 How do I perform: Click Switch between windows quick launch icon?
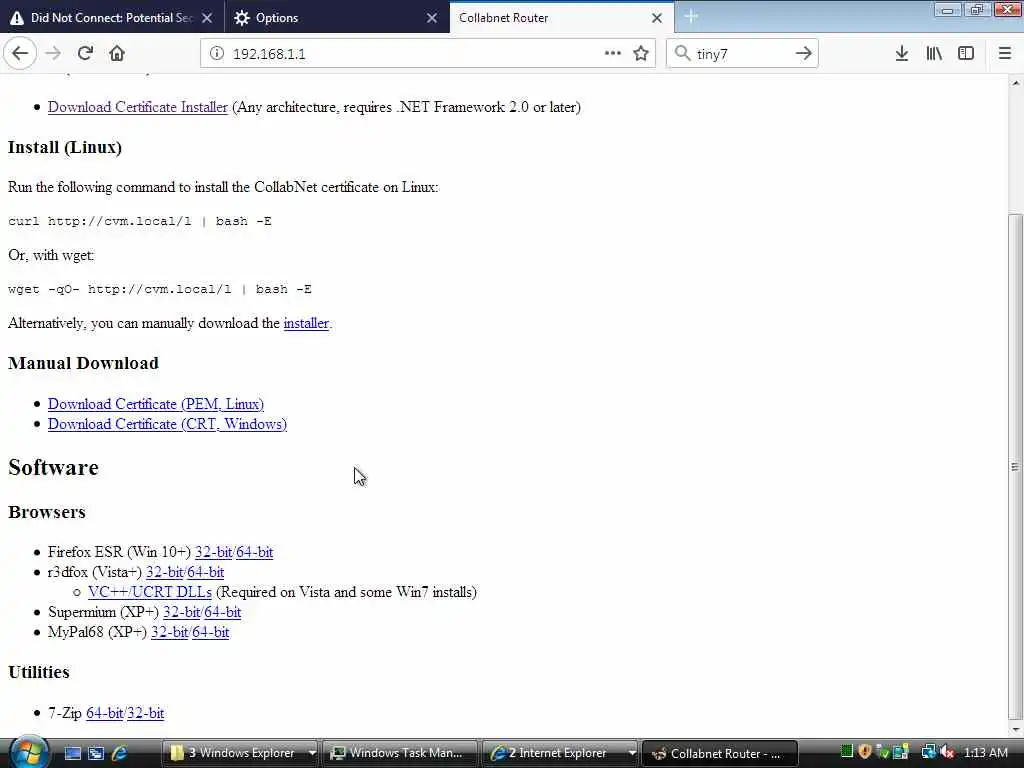[x=96, y=753]
